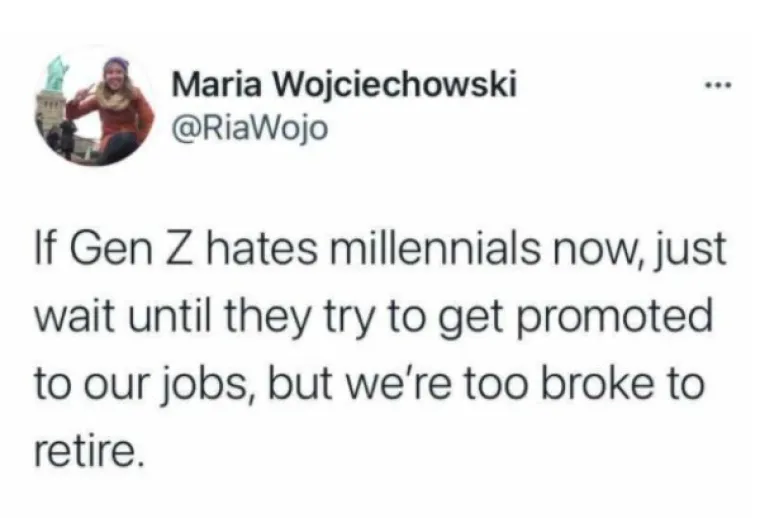
Task: Open the three-dot more options menu
Action: (720, 87)
